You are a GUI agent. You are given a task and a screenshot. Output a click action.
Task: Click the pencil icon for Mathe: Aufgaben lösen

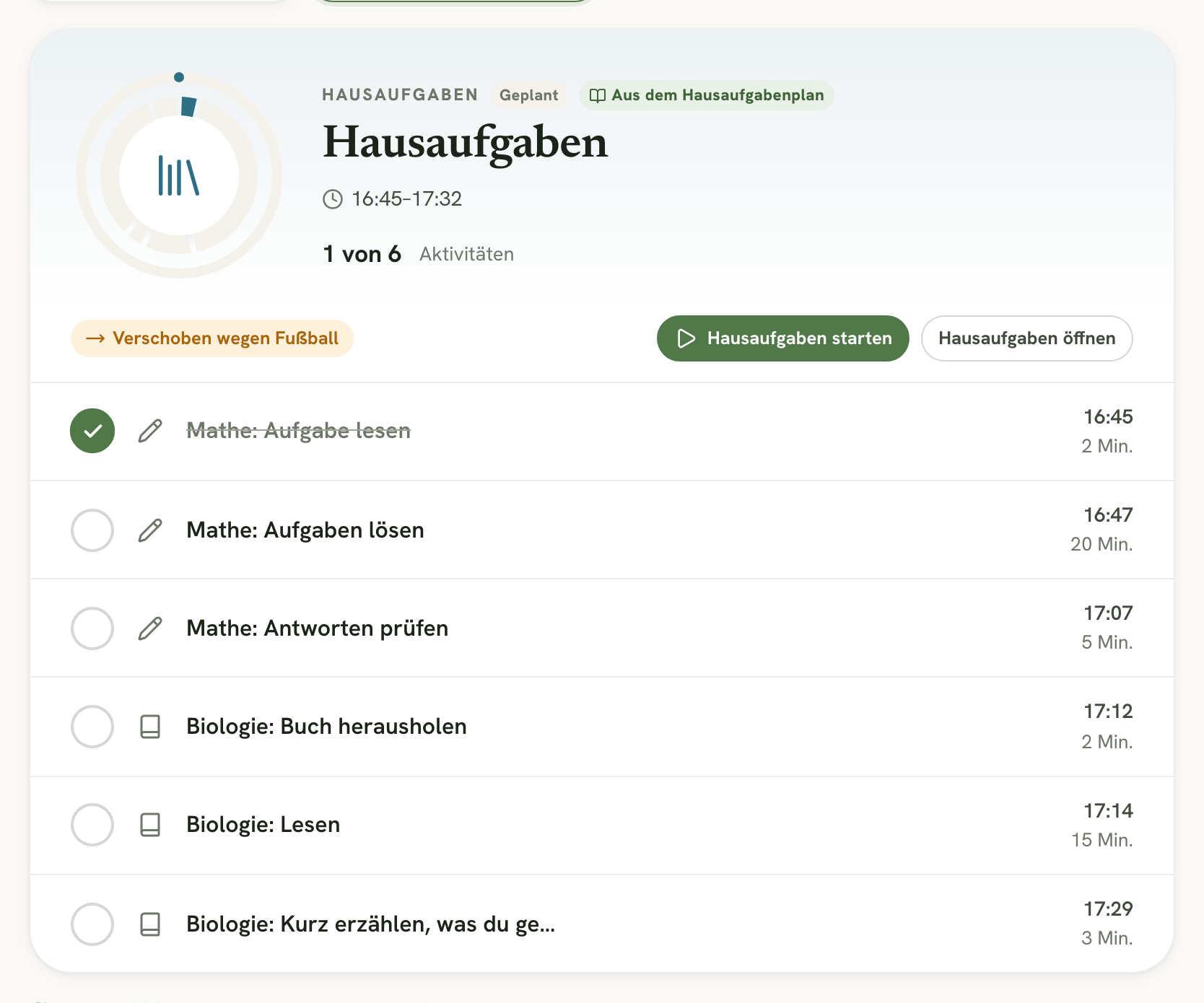pos(150,530)
